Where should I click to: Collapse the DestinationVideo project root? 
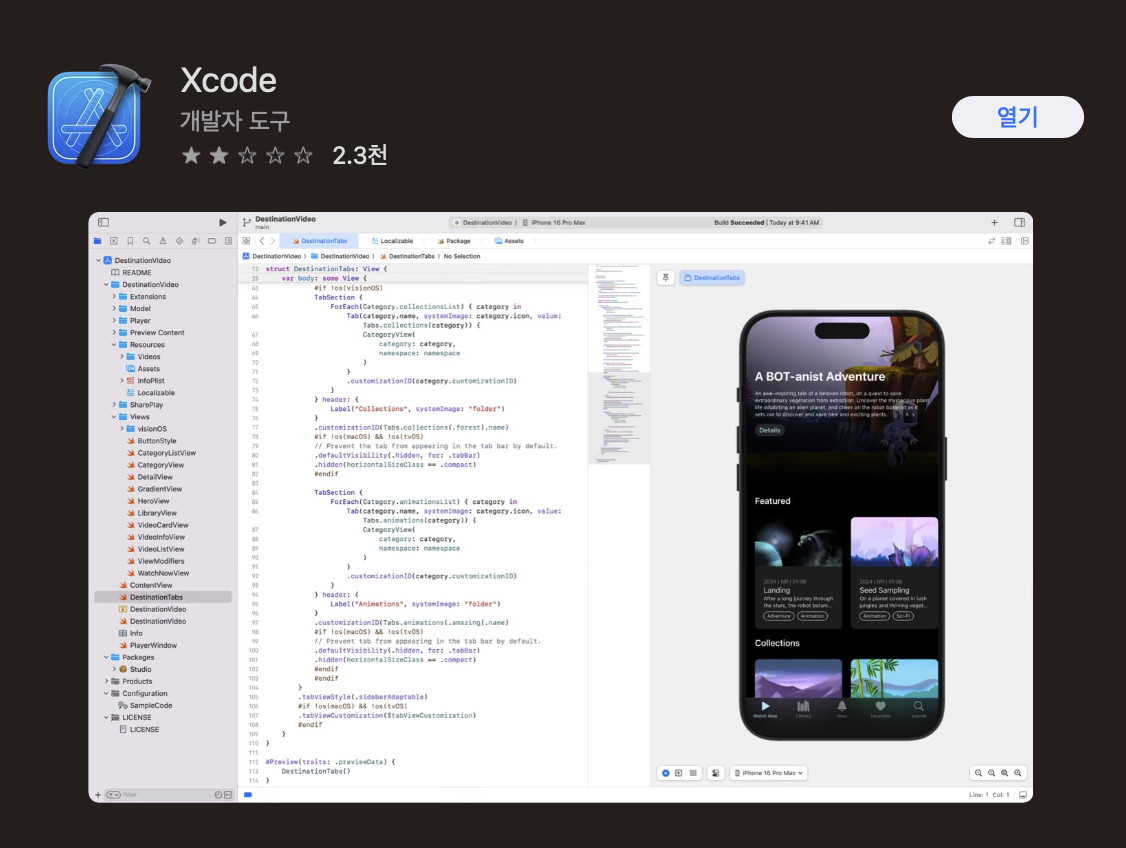pyautogui.click(x=98, y=261)
